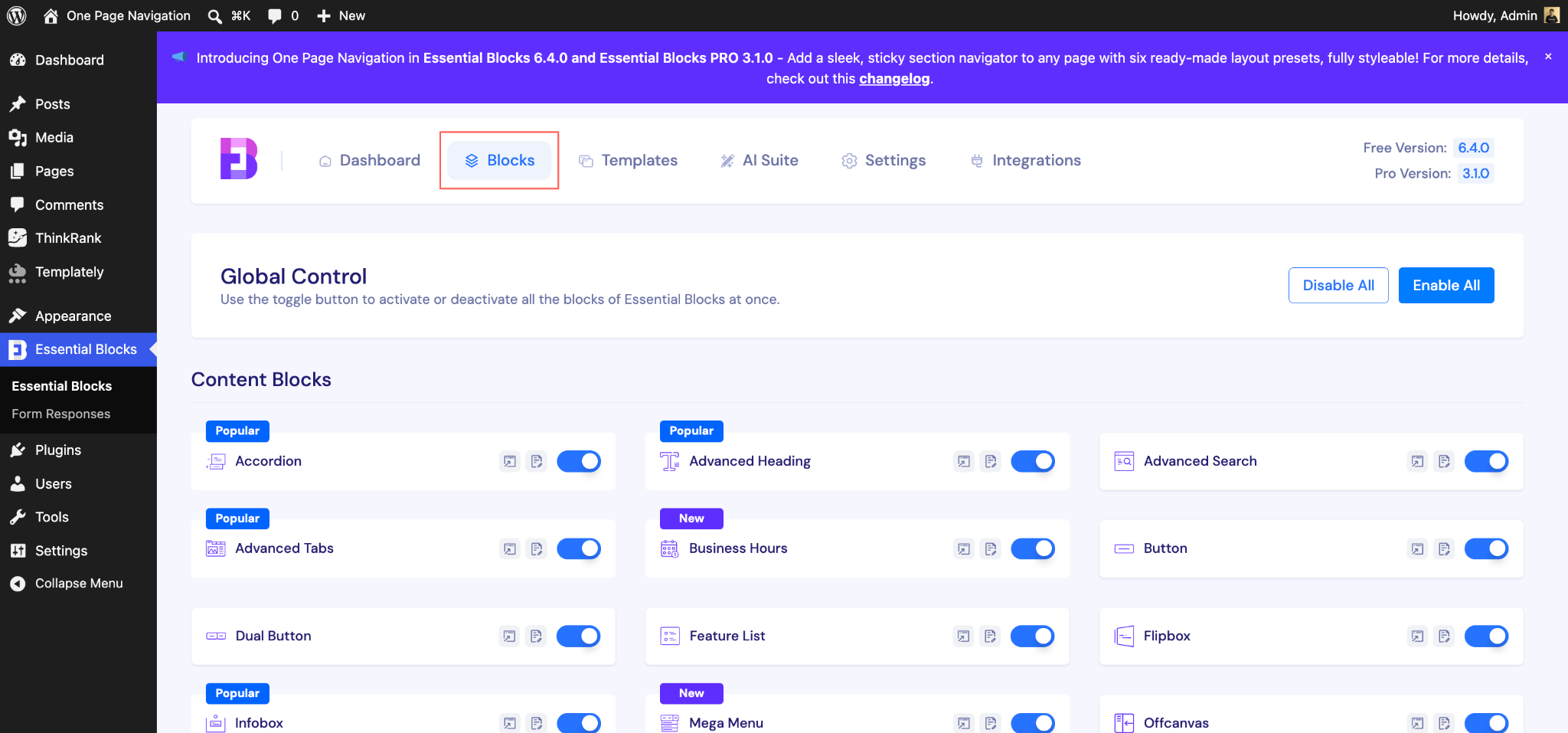1568x733 pixels.
Task: Open the Accordion documentation icon
Action: coord(537,461)
